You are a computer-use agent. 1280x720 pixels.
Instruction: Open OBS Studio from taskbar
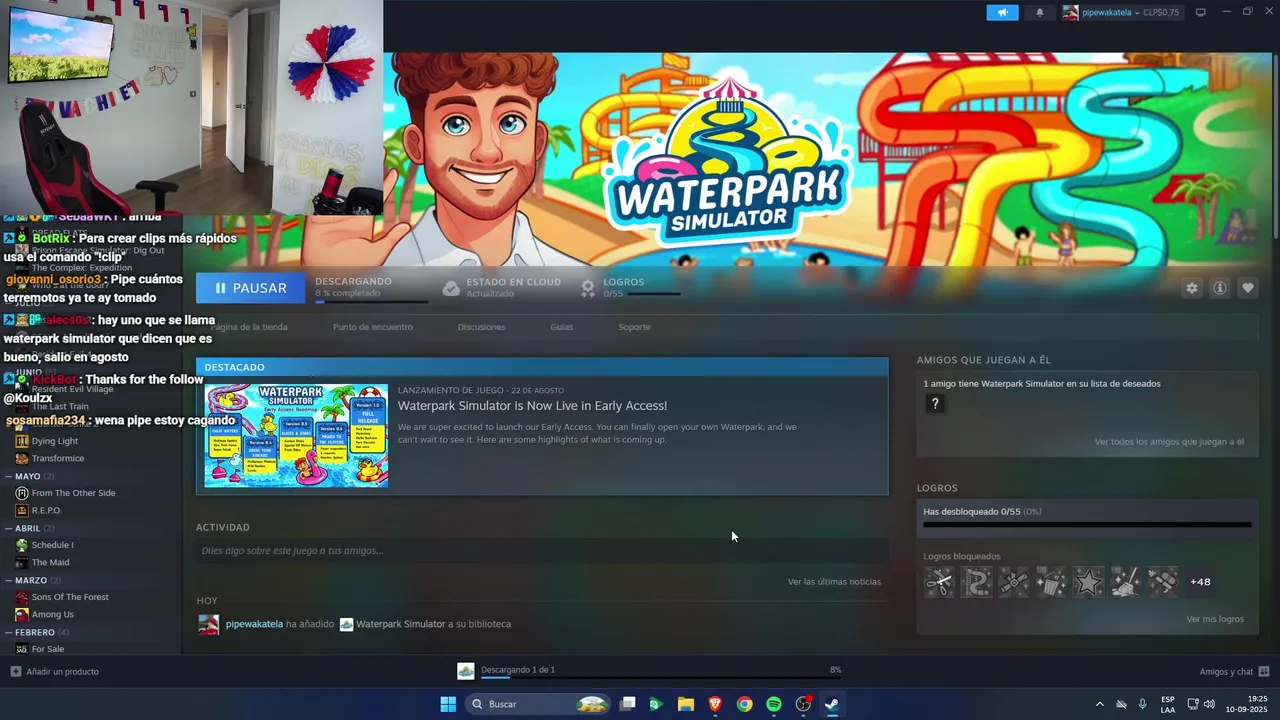pos(803,704)
